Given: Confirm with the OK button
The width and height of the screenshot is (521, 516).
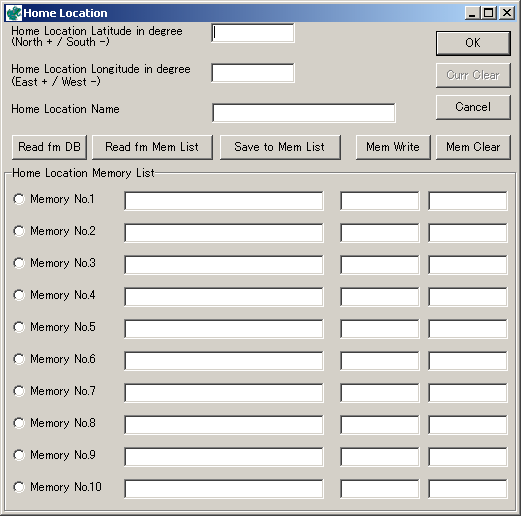Looking at the screenshot, I should [473, 43].
